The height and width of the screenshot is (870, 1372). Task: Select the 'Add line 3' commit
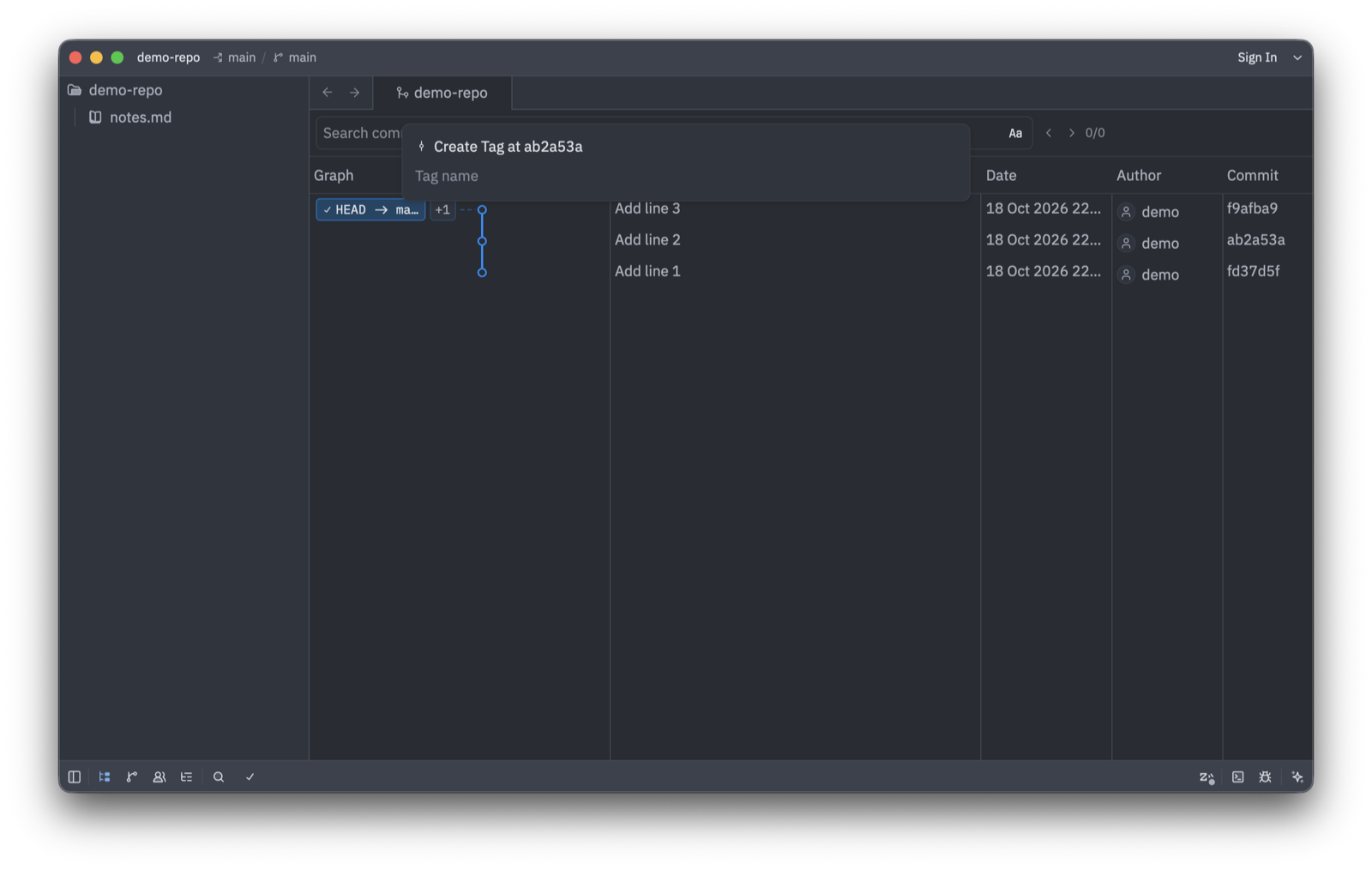point(647,208)
